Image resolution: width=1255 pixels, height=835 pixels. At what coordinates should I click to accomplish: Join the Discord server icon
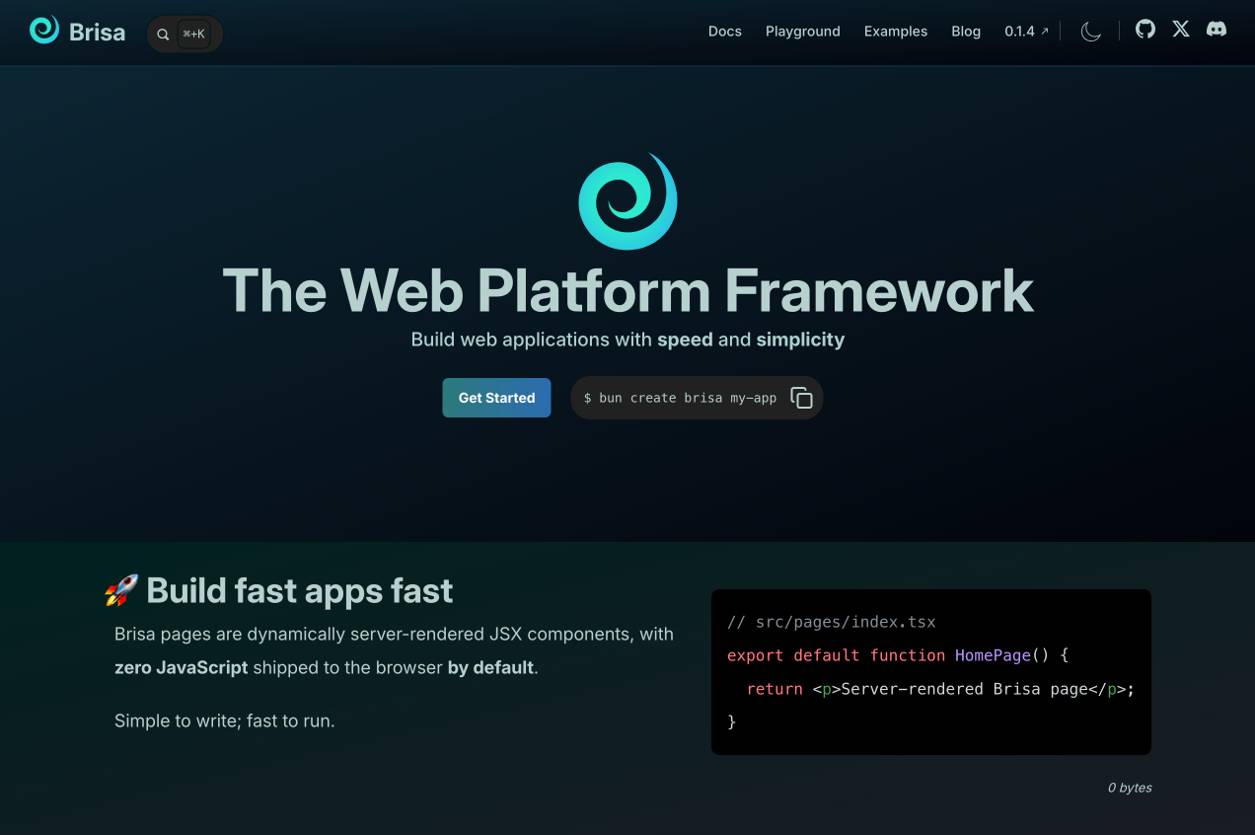[x=1216, y=29]
